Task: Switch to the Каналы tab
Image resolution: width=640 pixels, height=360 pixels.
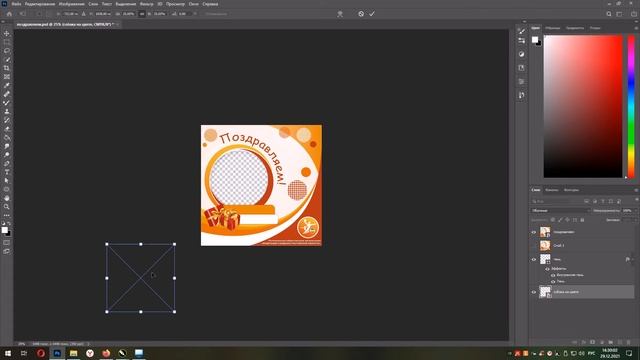Action: click(x=551, y=190)
